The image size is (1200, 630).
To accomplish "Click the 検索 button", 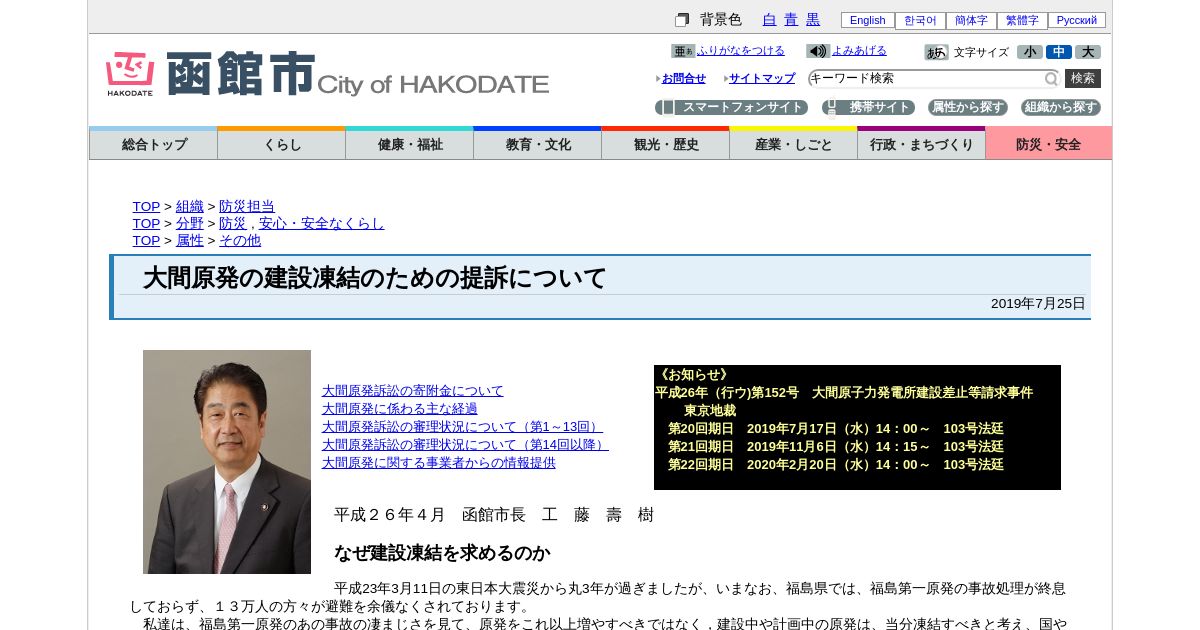I will [x=1083, y=78].
